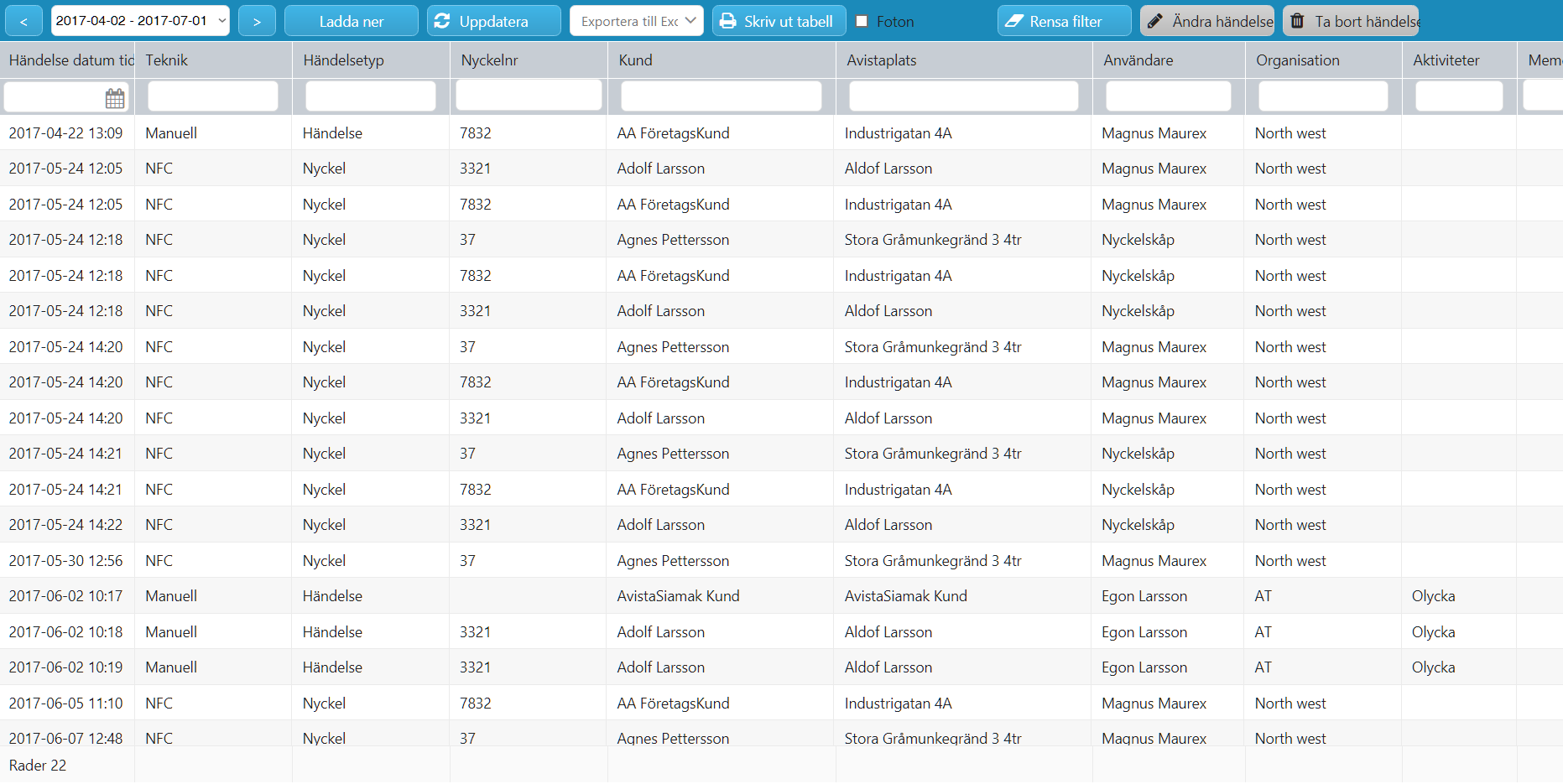Focus the Händelsetyp filter field

click(x=371, y=96)
